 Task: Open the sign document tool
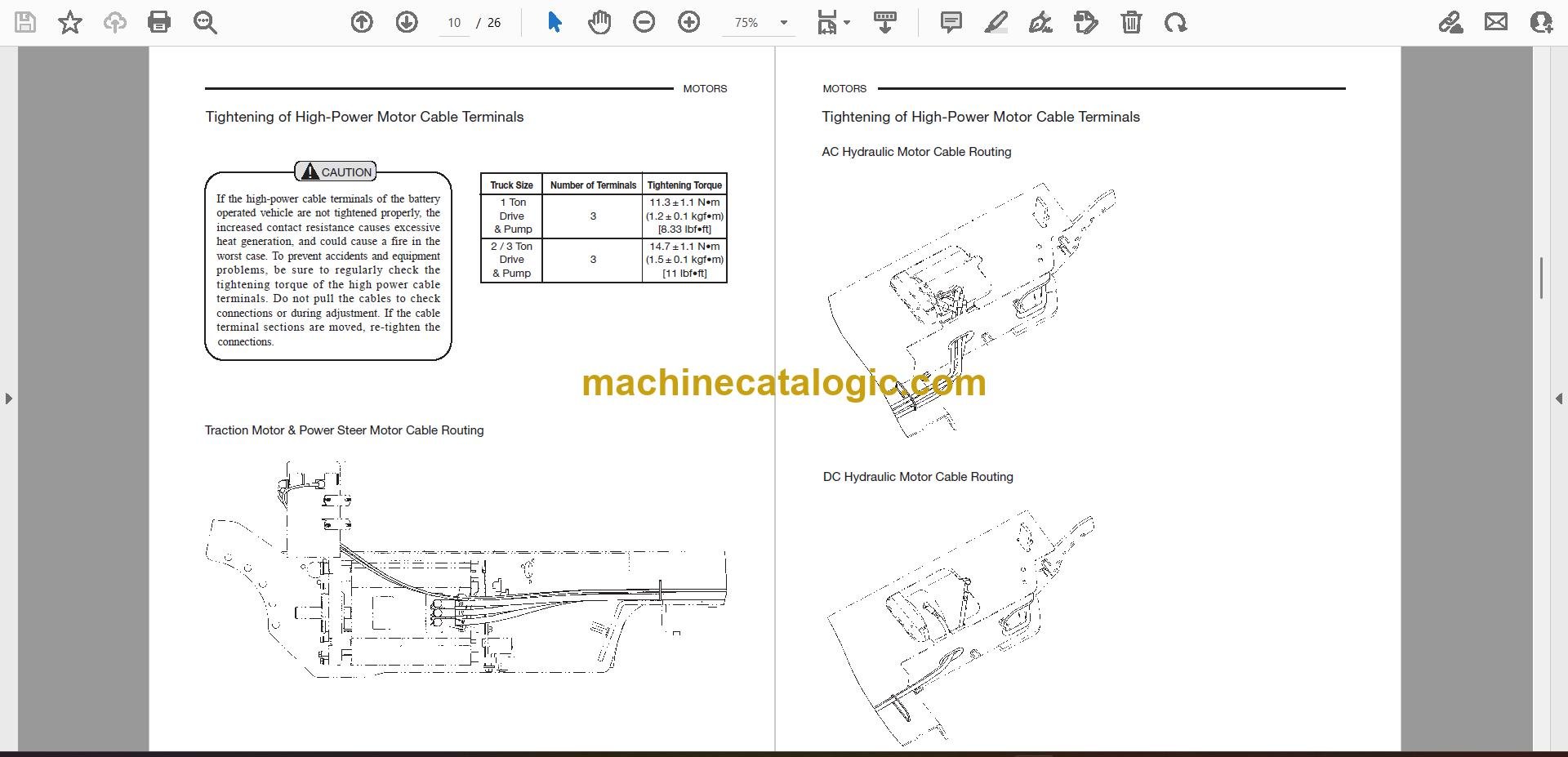[1040, 22]
